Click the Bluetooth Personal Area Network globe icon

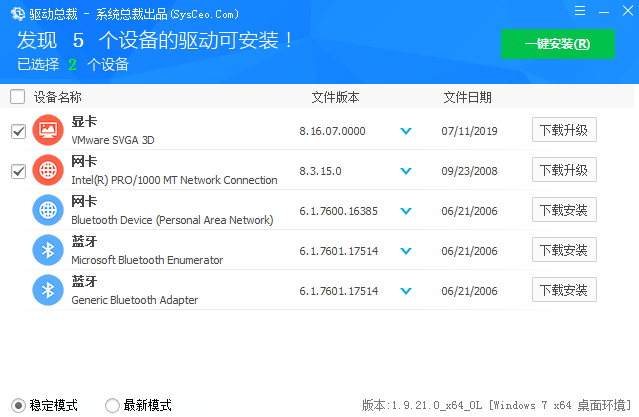pos(47,210)
